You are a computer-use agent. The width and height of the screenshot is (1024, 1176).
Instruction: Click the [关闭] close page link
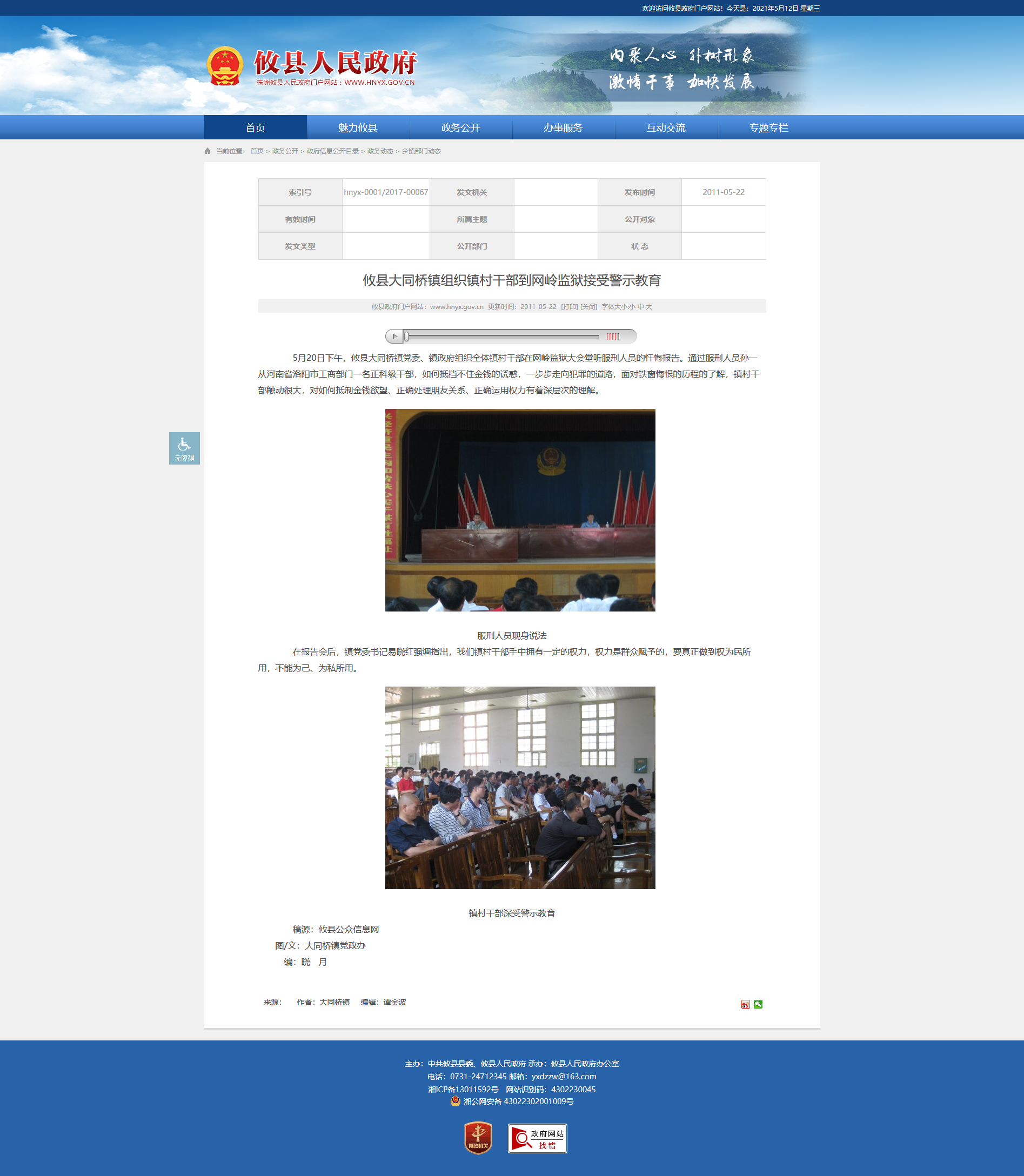[588, 307]
